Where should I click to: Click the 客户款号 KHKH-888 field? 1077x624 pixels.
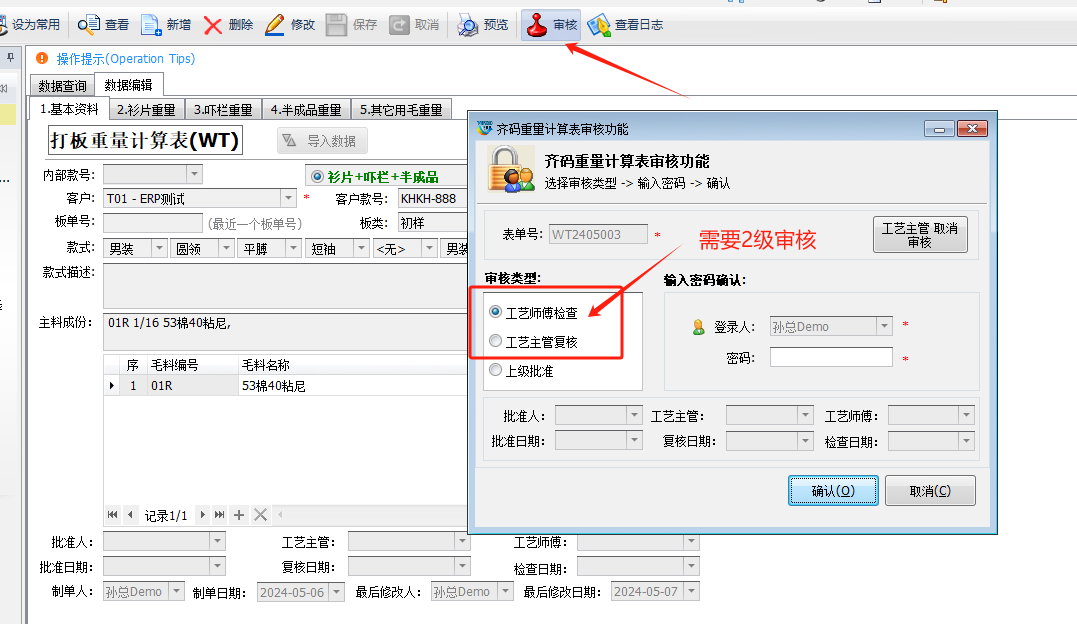tap(433, 199)
